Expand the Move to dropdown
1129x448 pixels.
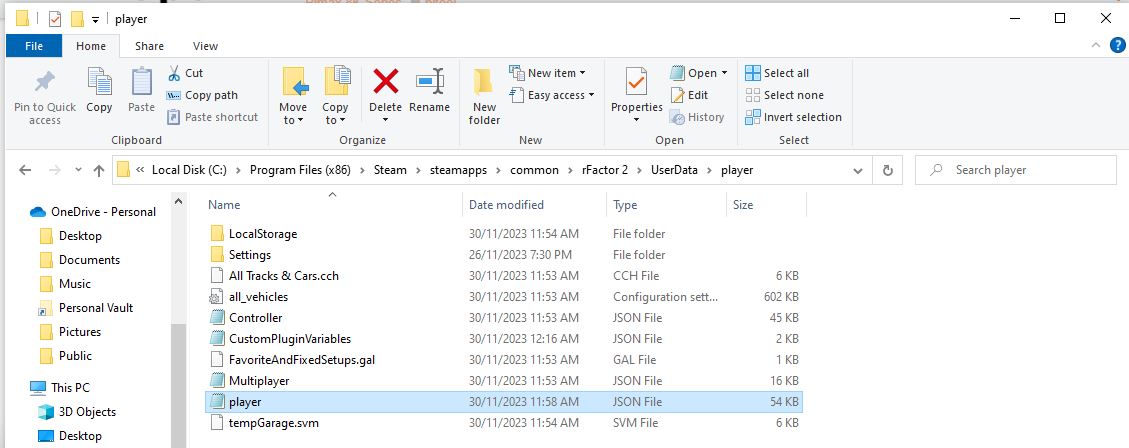[x=293, y=120]
